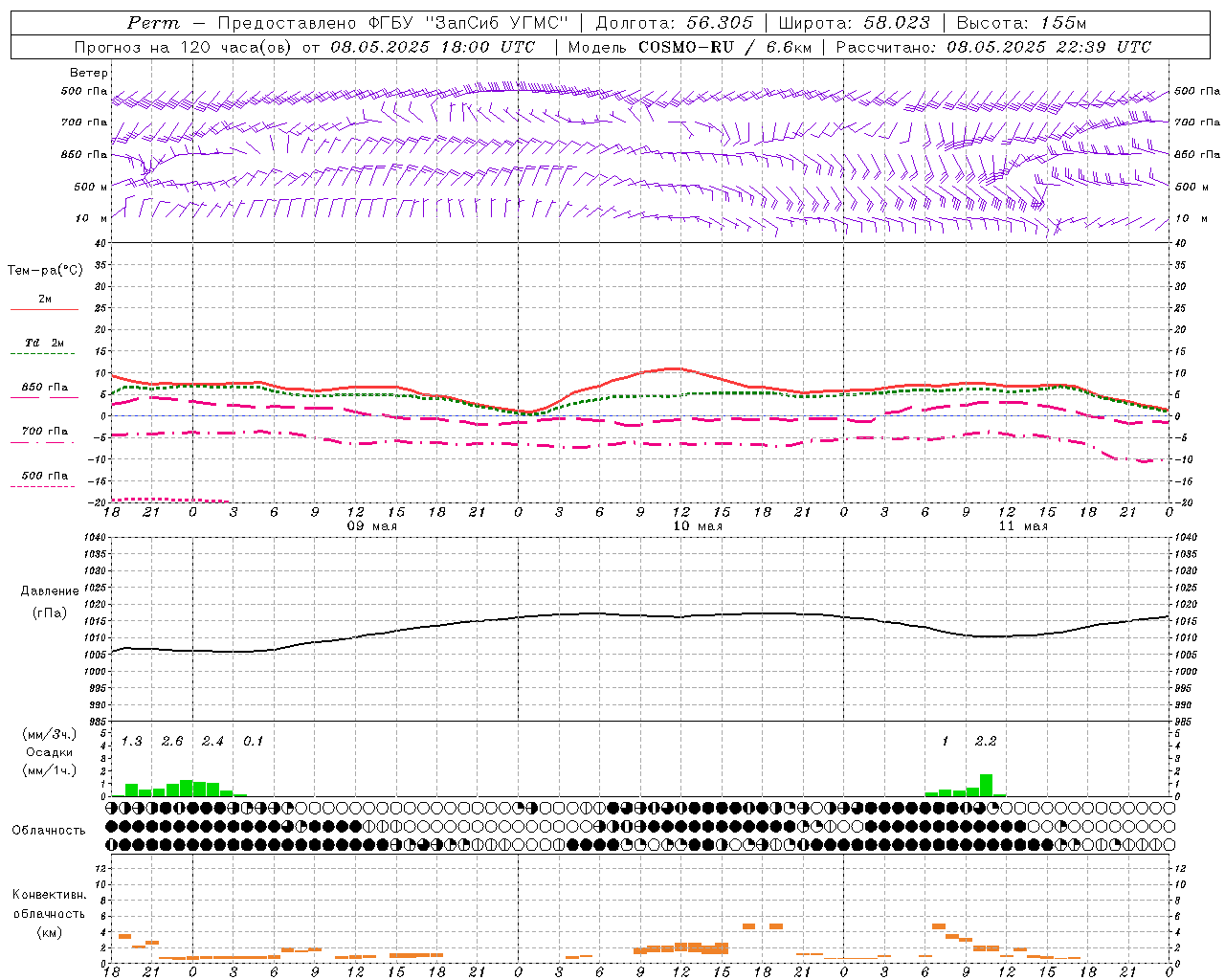Click the "Конвективн." convective cloud label
1225x980 pixels.
[50, 895]
